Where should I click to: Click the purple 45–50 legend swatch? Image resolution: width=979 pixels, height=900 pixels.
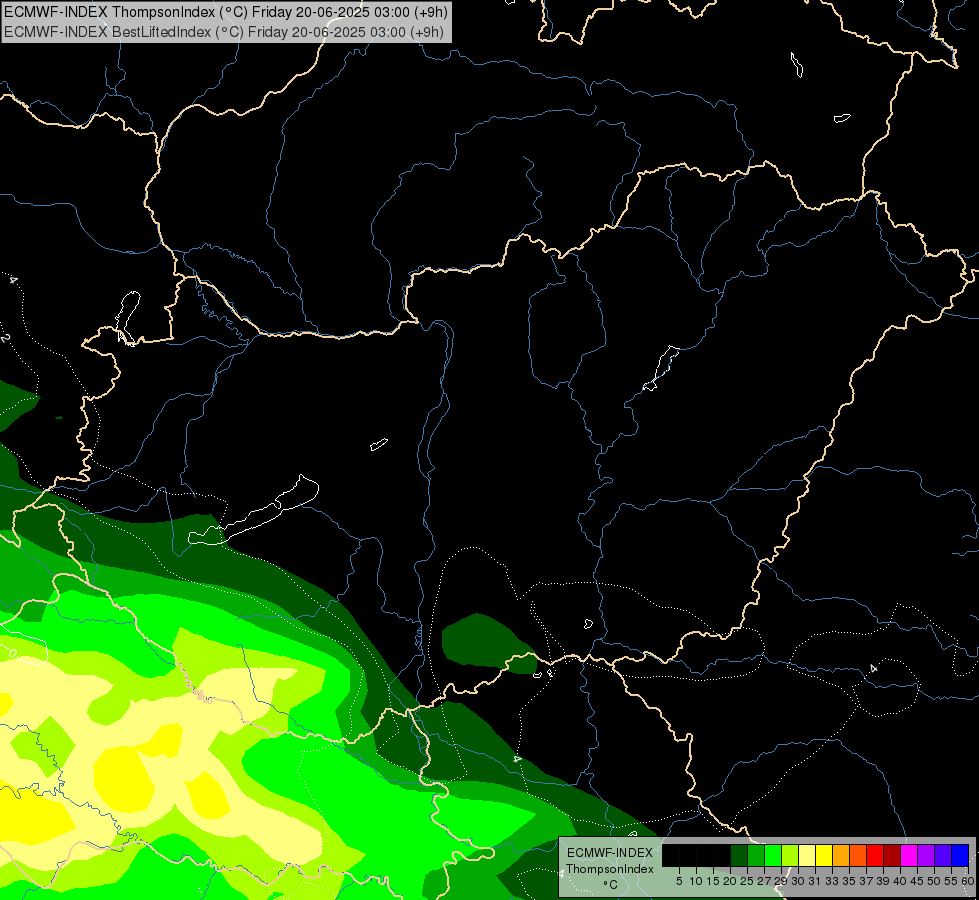(926, 855)
